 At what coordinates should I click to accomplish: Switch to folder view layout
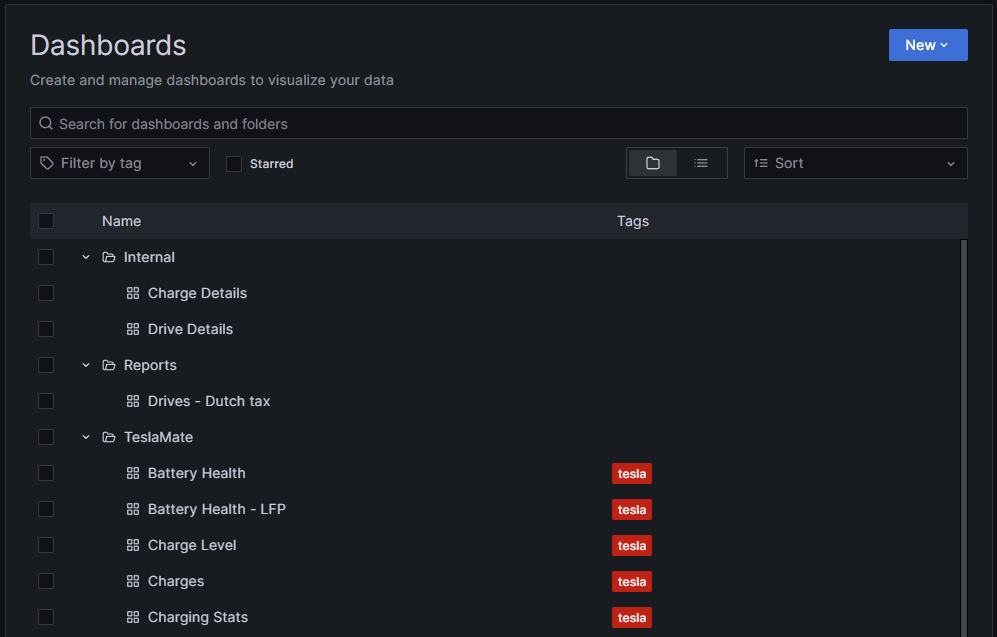point(652,163)
